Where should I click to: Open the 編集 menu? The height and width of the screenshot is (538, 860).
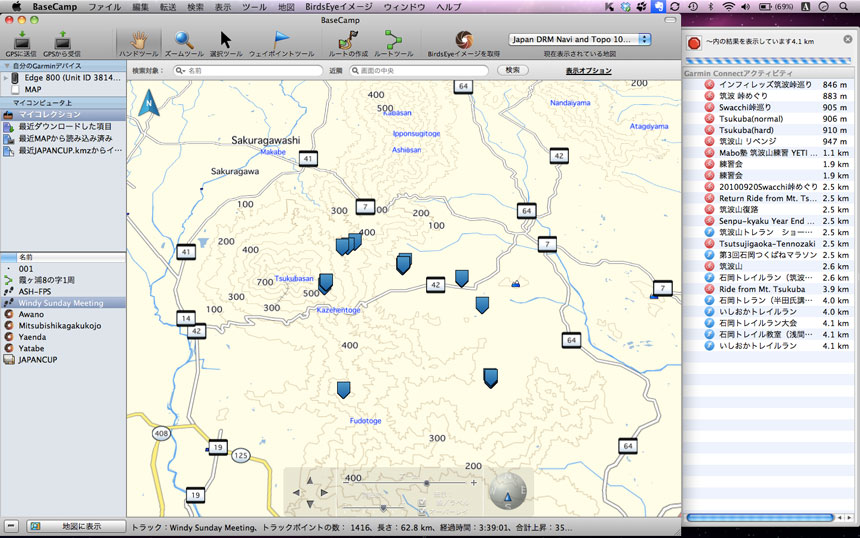[x=140, y=7]
